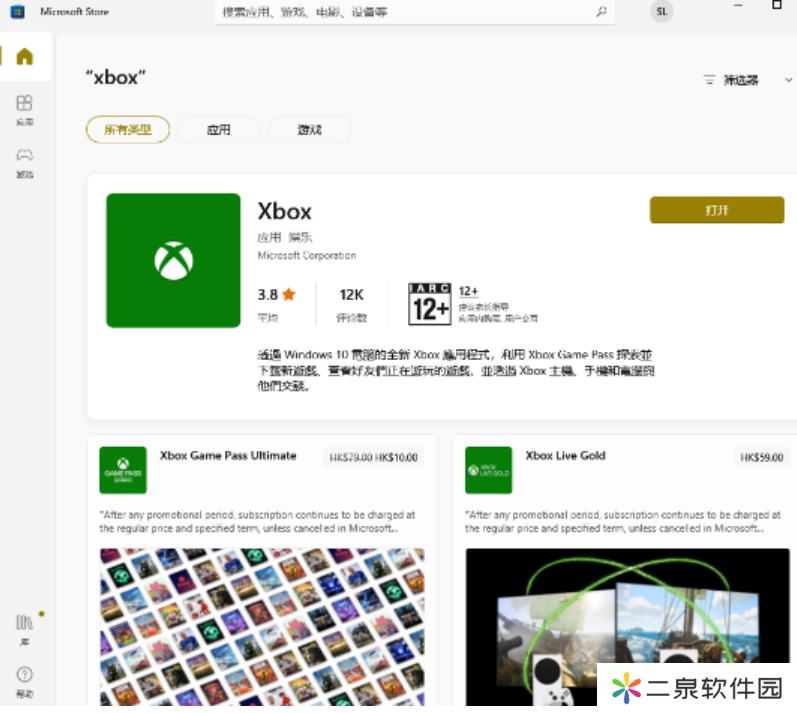Open the Xbox app with gold button

coord(717,210)
